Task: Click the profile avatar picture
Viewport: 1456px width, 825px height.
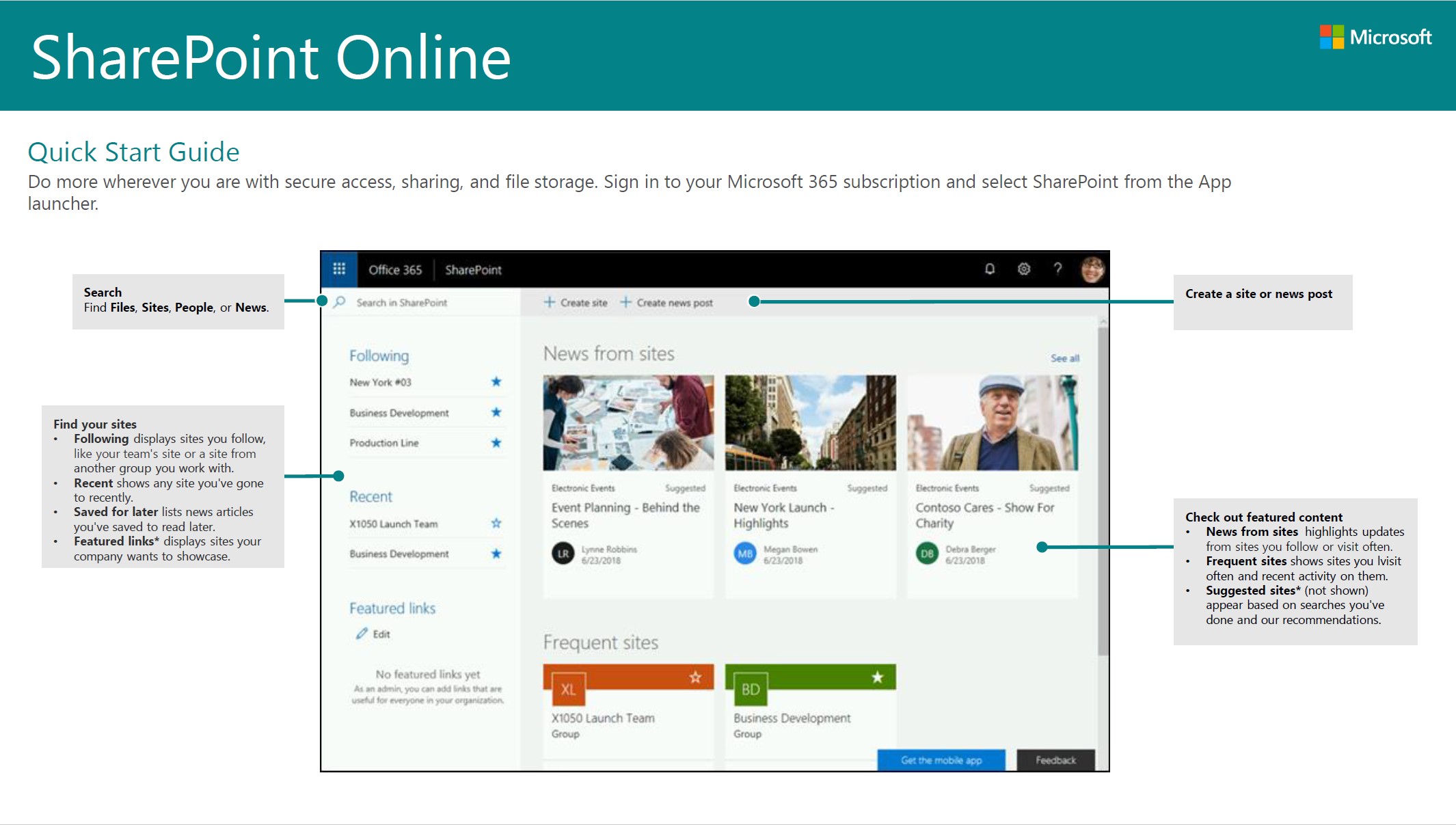Action: tap(1094, 269)
